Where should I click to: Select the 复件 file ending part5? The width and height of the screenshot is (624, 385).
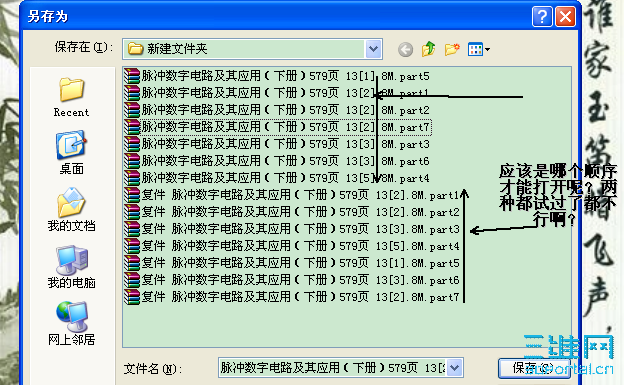(292, 263)
